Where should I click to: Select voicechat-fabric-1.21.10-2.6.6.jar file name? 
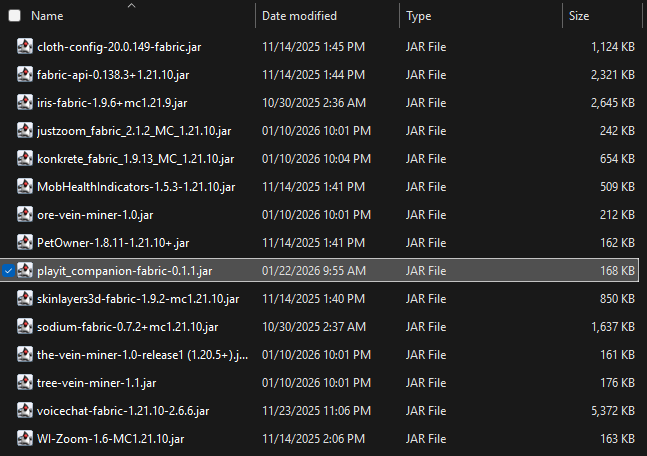[123, 411]
